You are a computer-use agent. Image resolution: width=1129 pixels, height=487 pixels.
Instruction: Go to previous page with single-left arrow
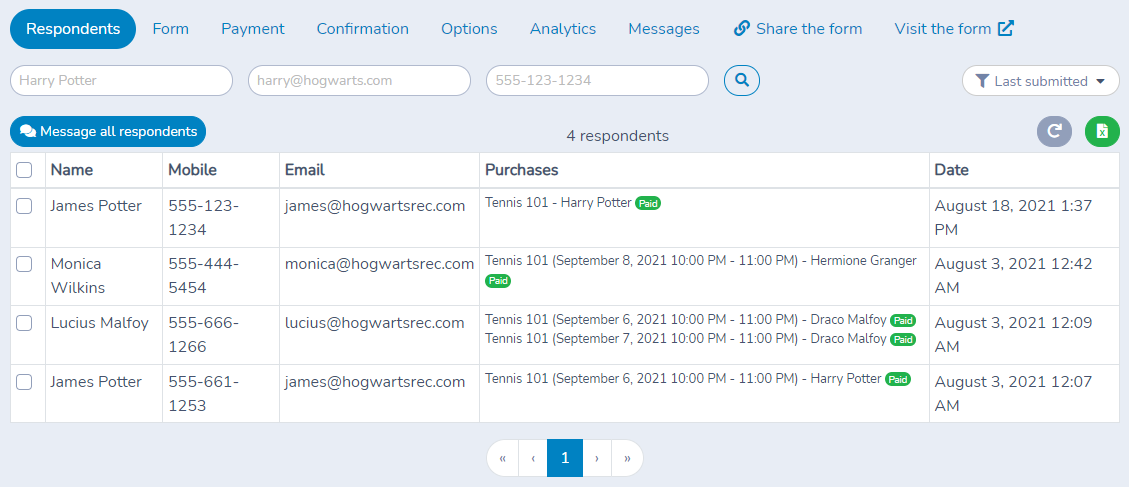[x=533, y=458]
